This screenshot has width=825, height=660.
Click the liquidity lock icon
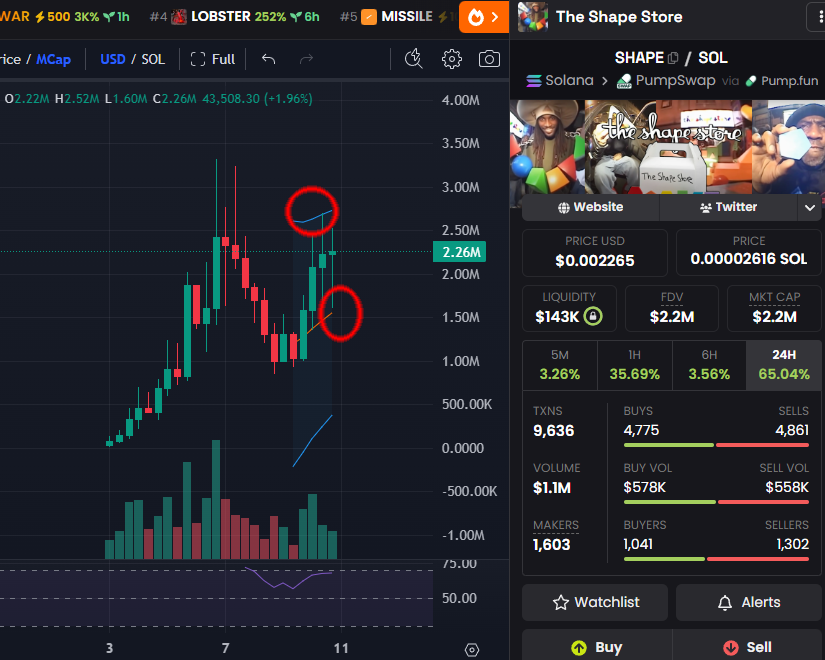coord(593,316)
